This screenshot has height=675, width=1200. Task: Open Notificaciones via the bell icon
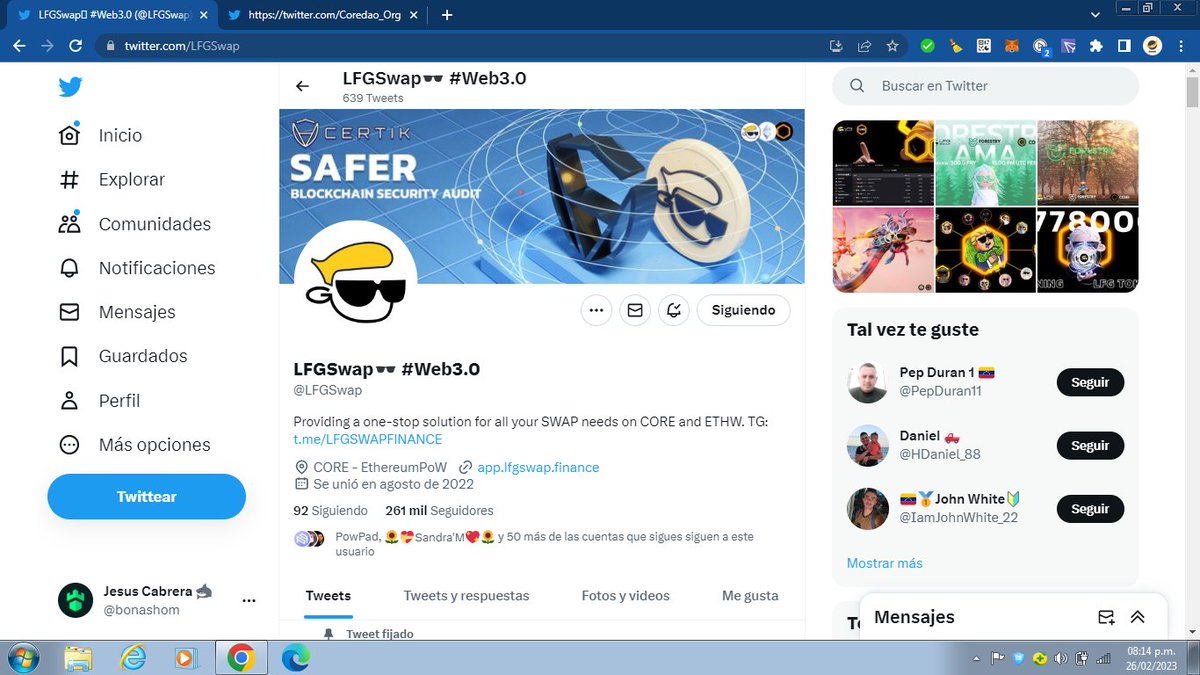69,267
